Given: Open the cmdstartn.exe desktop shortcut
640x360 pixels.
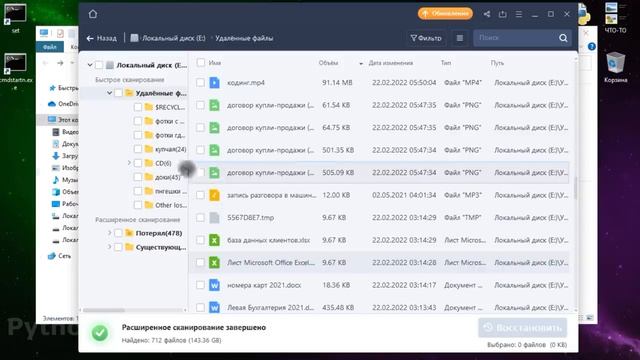Looking at the screenshot, I should pyautogui.click(x=16, y=72).
